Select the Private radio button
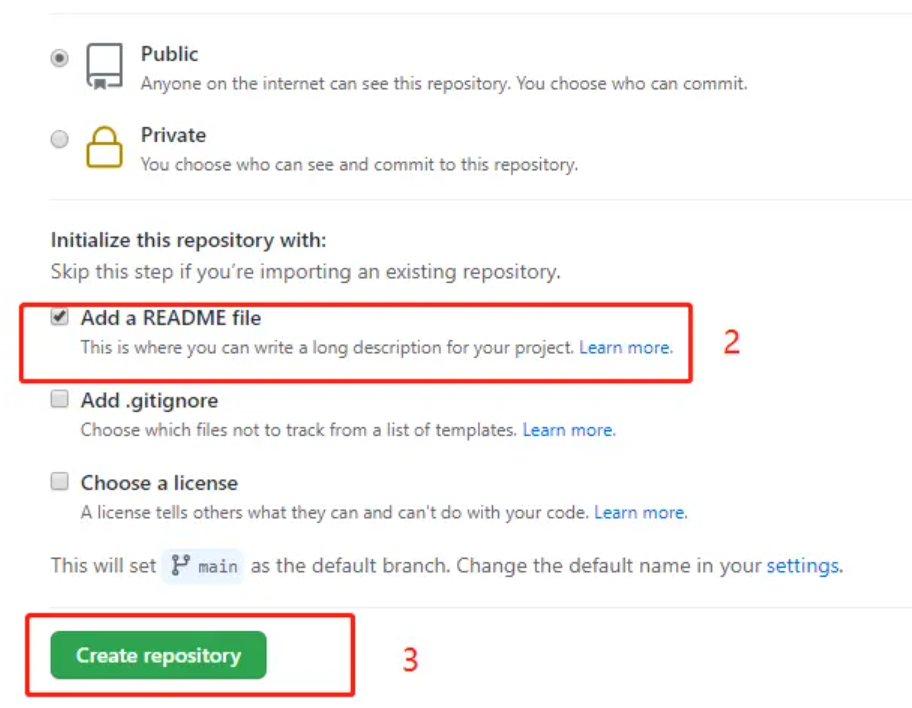The width and height of the screenshot is (912, 708). (59, 139)
